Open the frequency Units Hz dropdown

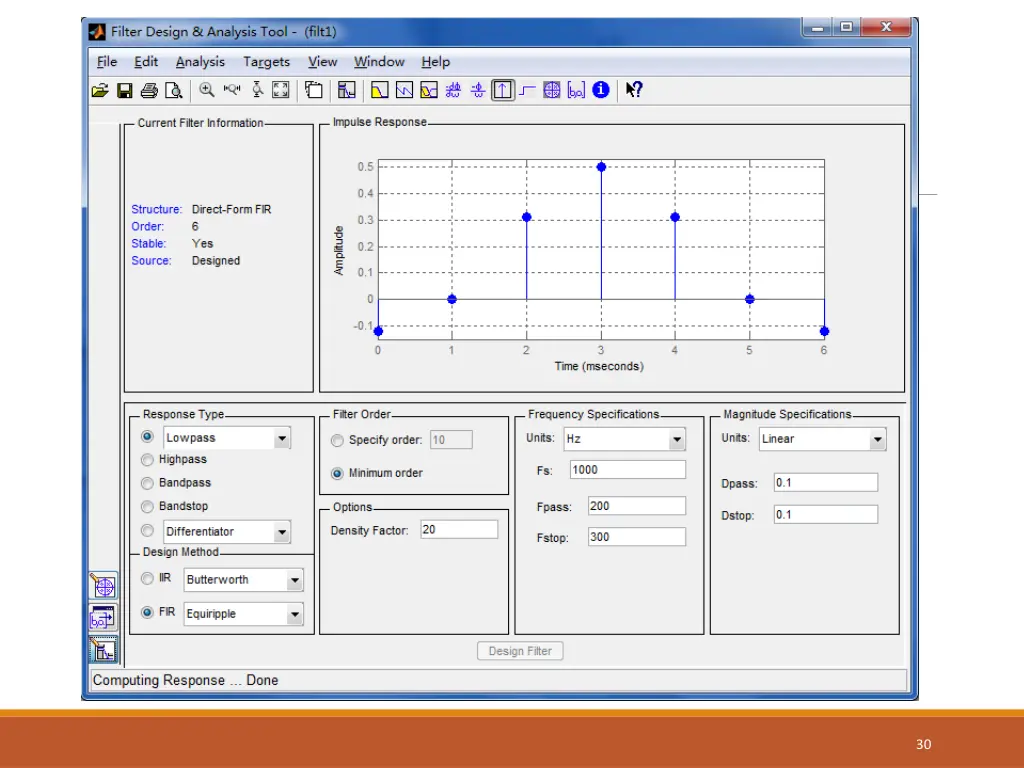677,440
